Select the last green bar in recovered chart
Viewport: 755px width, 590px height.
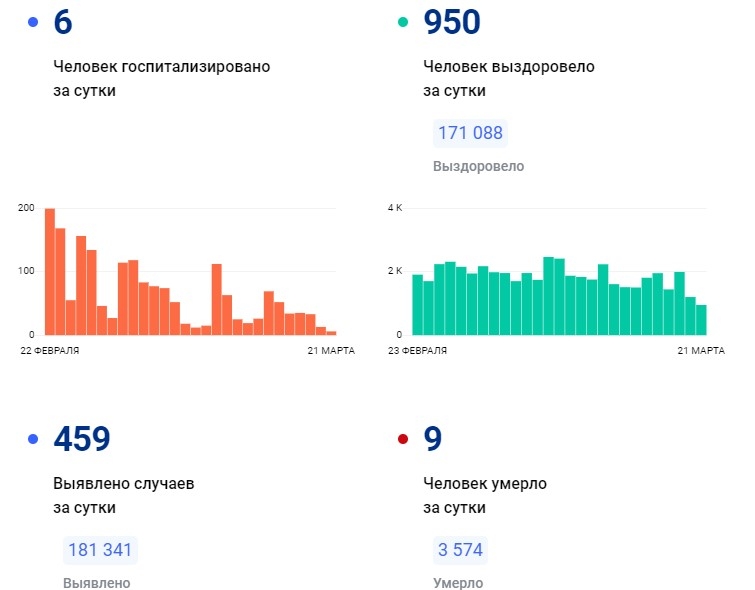point(701,319)
